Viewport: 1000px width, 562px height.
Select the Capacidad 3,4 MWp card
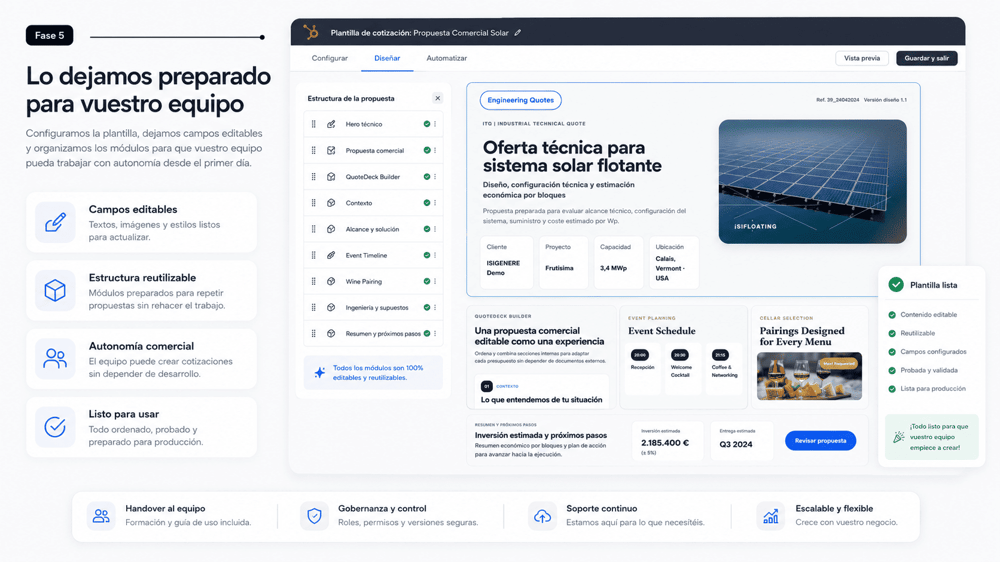click(619, 262)
